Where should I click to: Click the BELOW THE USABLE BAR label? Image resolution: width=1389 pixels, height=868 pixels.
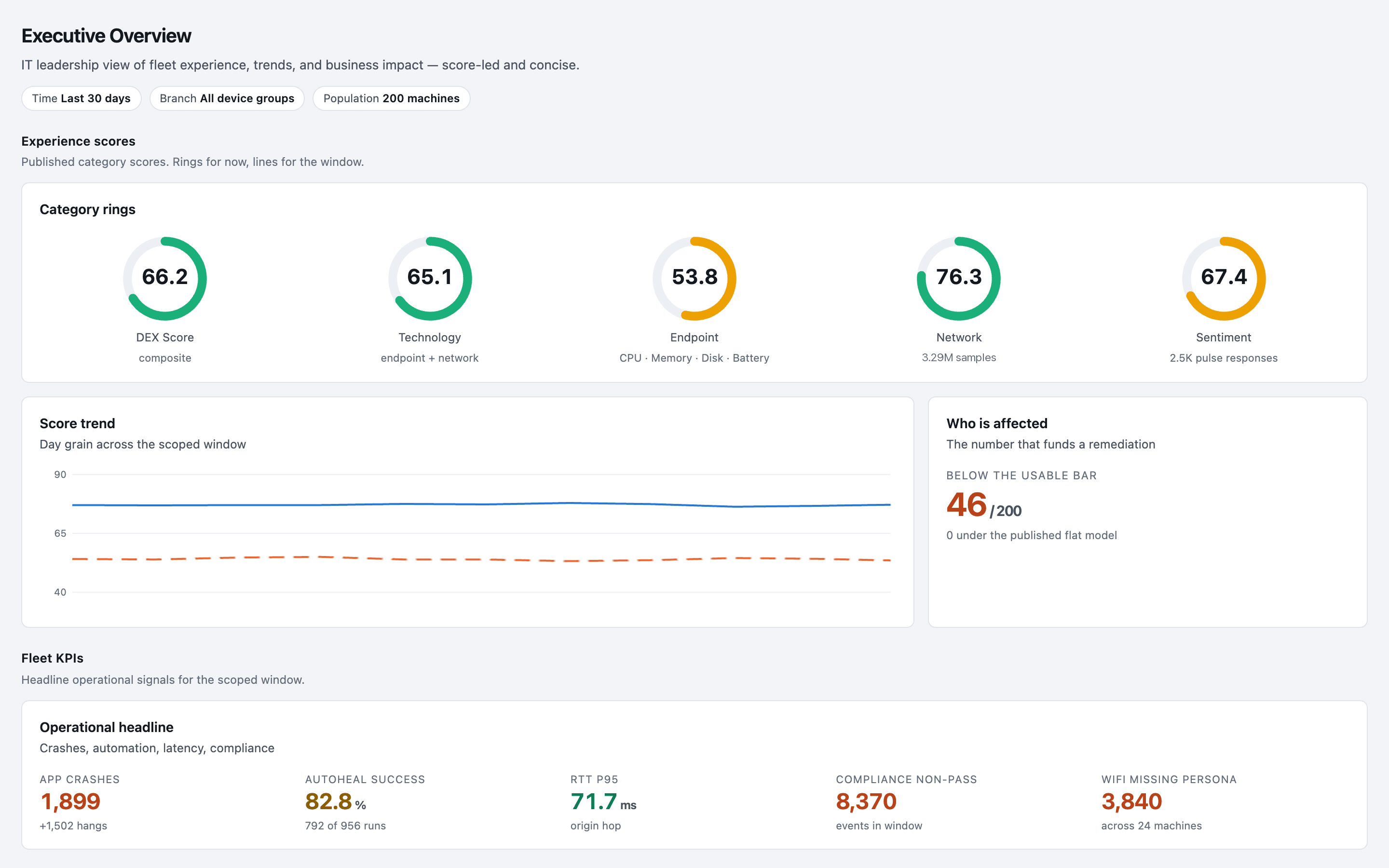pyautogui.click(x=1021, y=475)
